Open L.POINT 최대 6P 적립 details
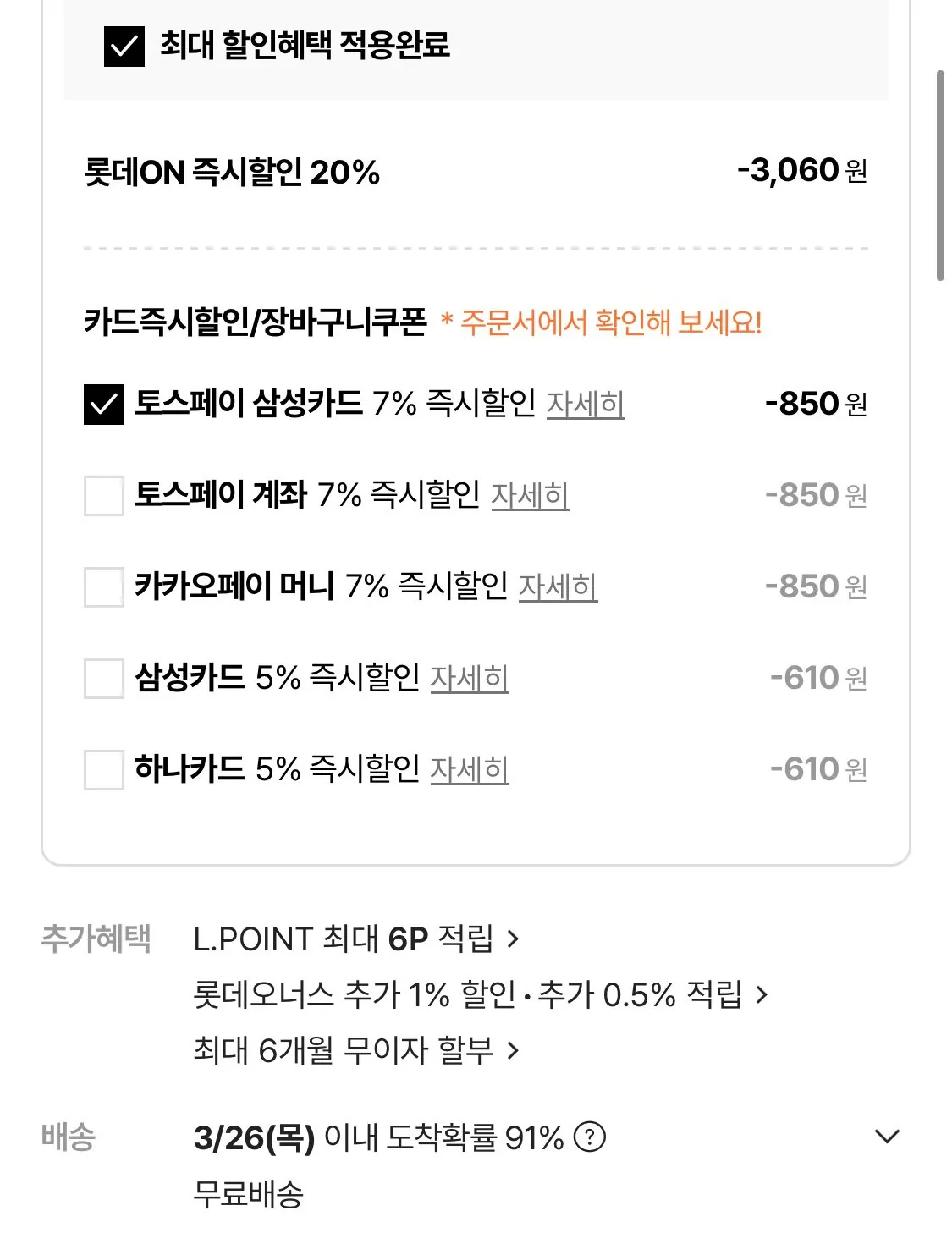Image resolution: width=952 pixels, height=1244 pixels. pyautogui.click(x=343, y=939)
